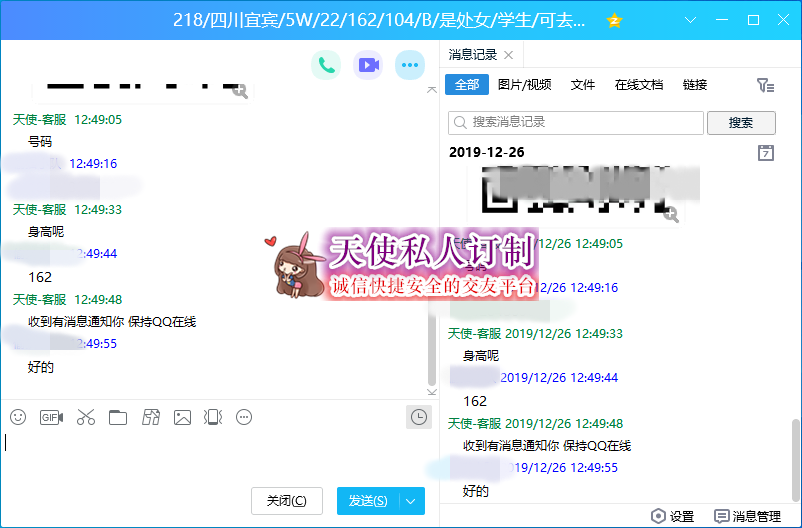Click the GIF sticker icon
The image size is (802, 528).
[x=51, y=417]
